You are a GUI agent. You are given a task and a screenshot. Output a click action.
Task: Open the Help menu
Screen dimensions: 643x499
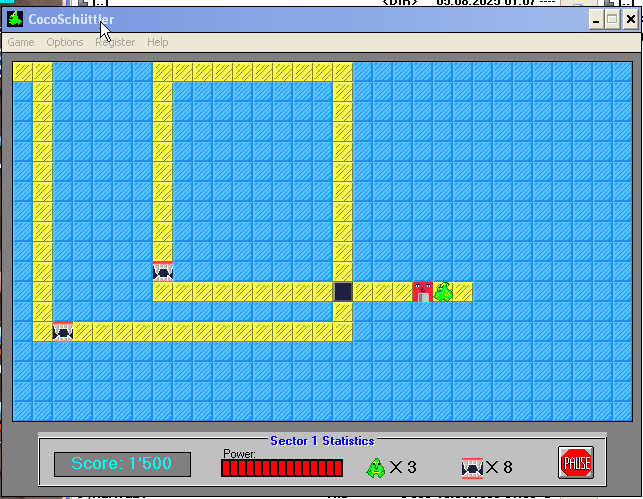tap(157, 42)
